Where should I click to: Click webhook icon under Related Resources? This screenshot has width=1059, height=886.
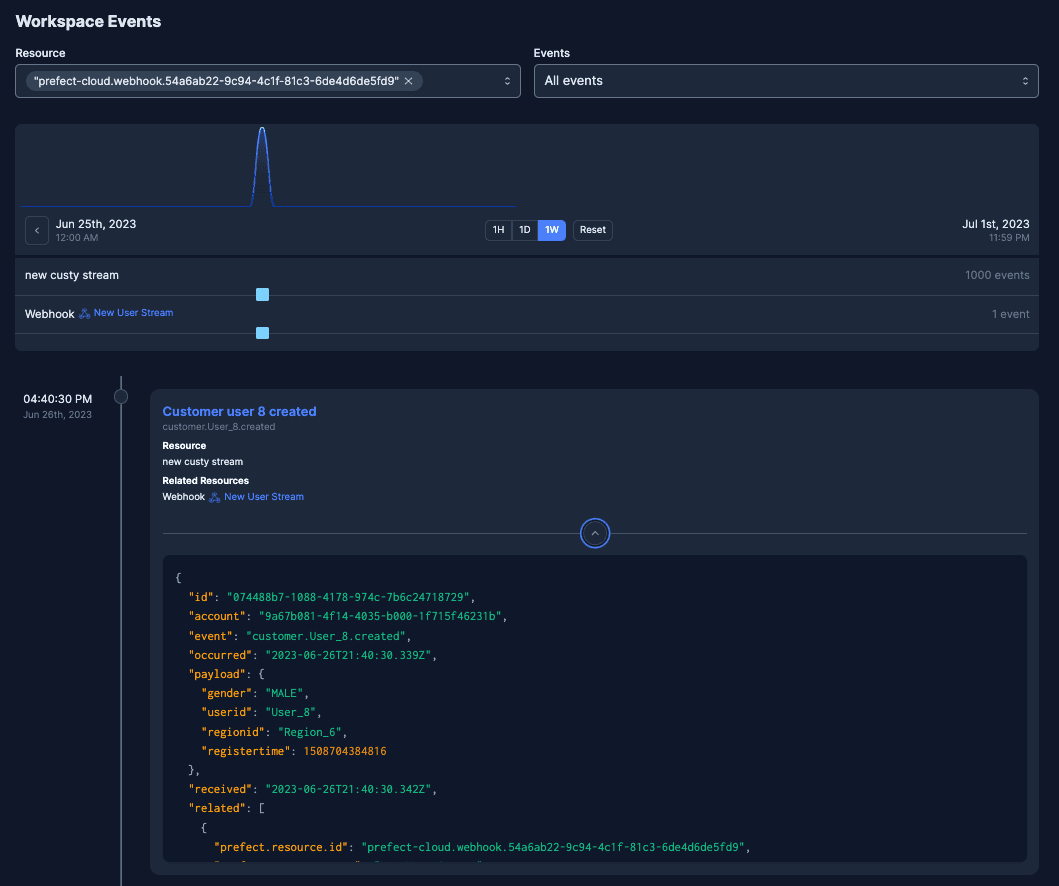pyautogui.click(x=215, y=497)
